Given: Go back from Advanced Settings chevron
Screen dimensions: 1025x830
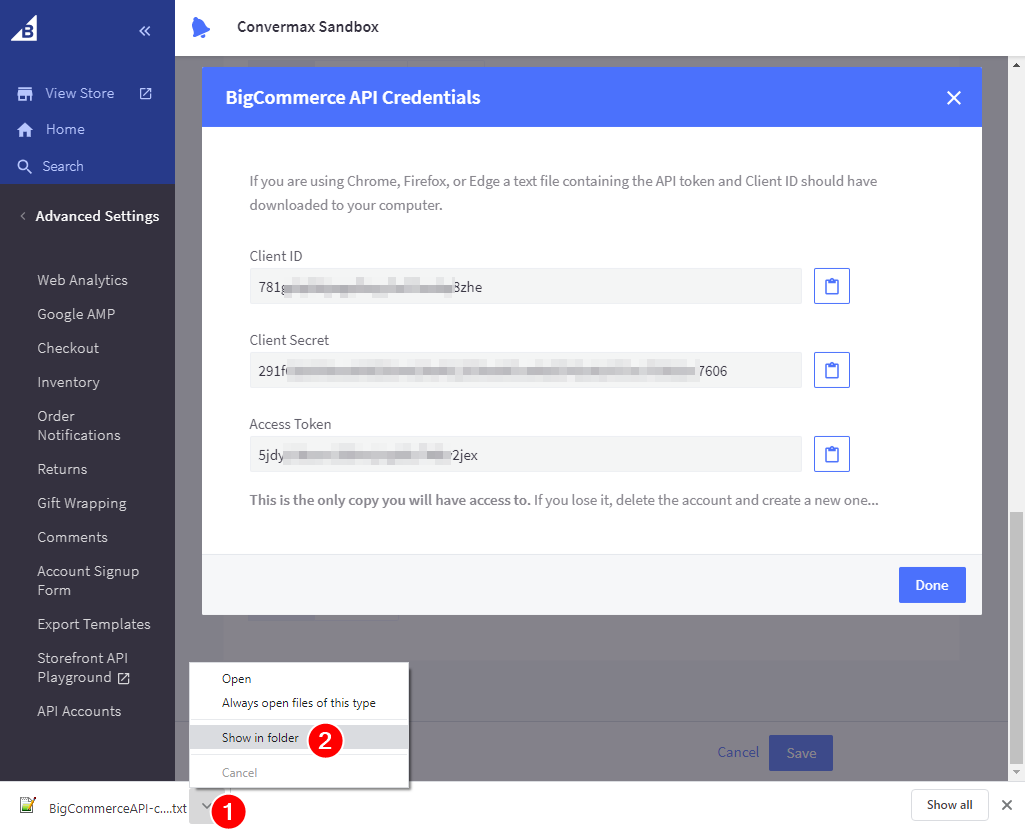Looking at the screenshot, I should pyautogui.click(x=23, y=216).
